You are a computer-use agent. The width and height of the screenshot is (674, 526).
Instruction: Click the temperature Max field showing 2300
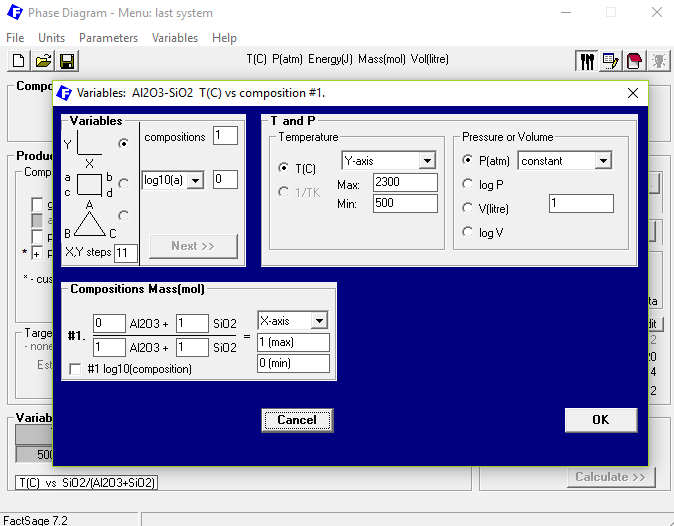pos(405,182)
